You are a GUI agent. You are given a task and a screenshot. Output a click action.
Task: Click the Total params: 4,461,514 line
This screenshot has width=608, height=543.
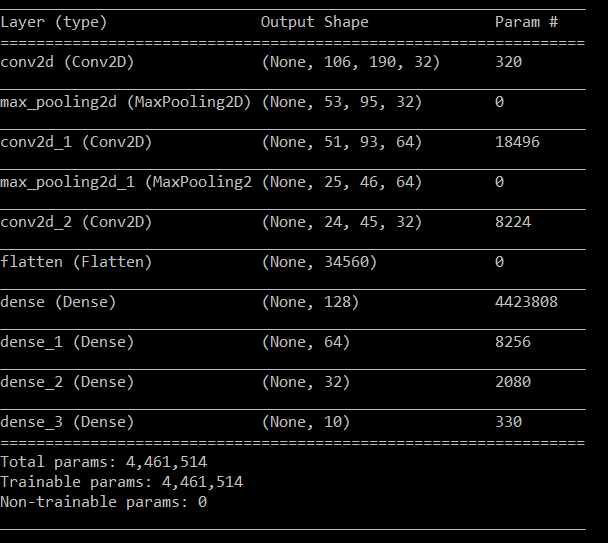click(x=104, y=462)
